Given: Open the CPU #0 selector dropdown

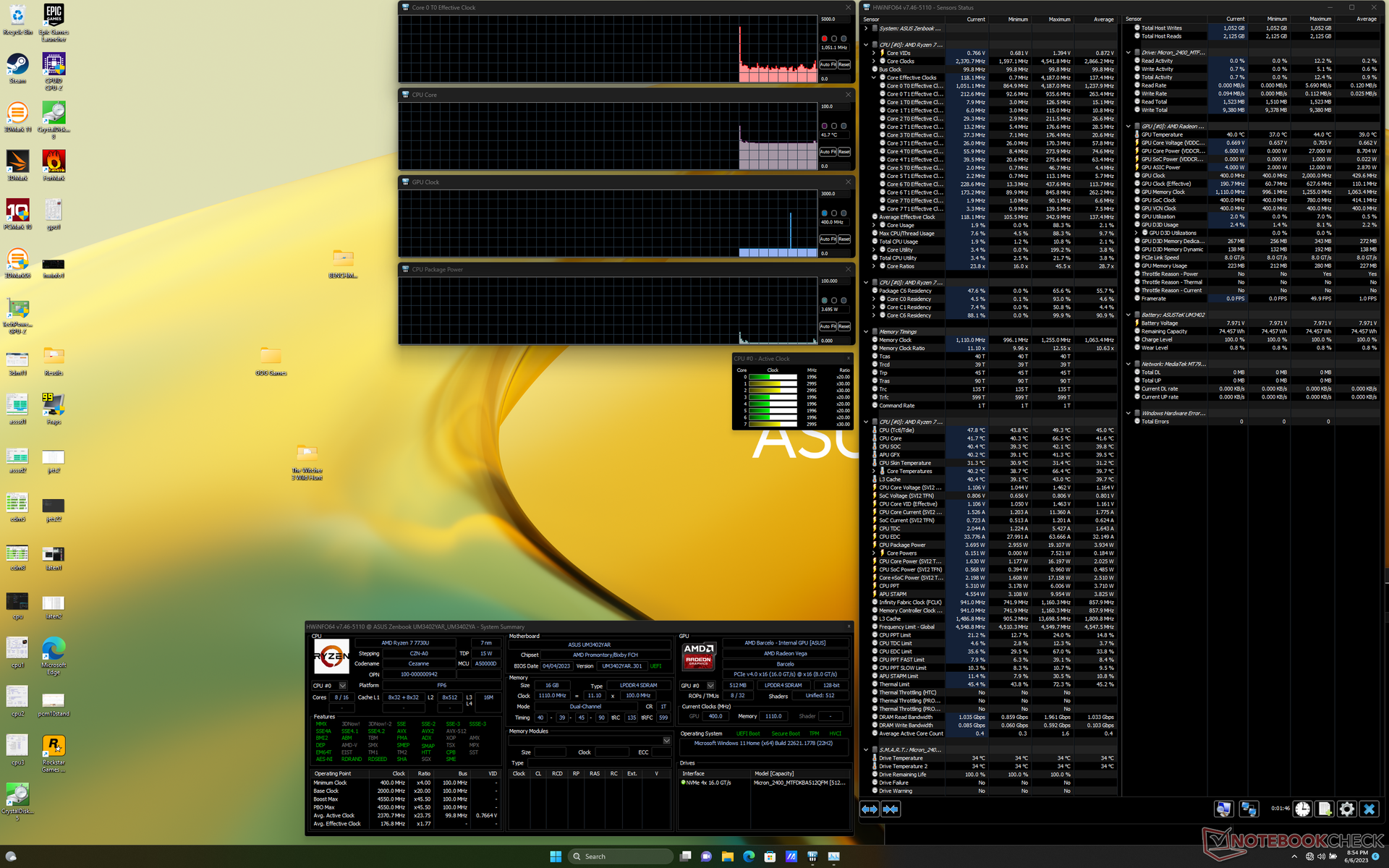Looking at the screenshot, I should coord(343,686).
